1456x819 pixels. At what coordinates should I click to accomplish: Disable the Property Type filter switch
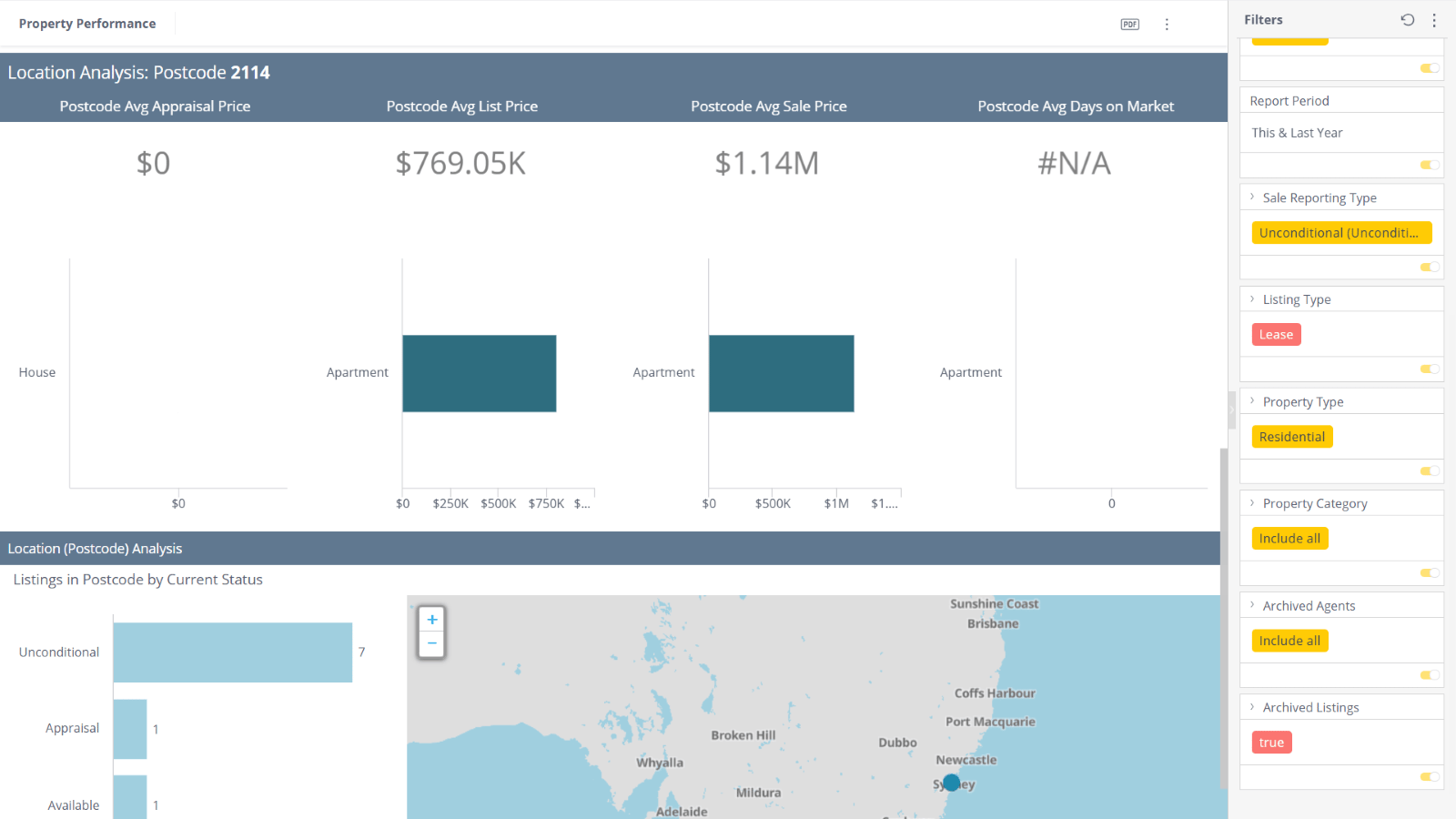1430,470
